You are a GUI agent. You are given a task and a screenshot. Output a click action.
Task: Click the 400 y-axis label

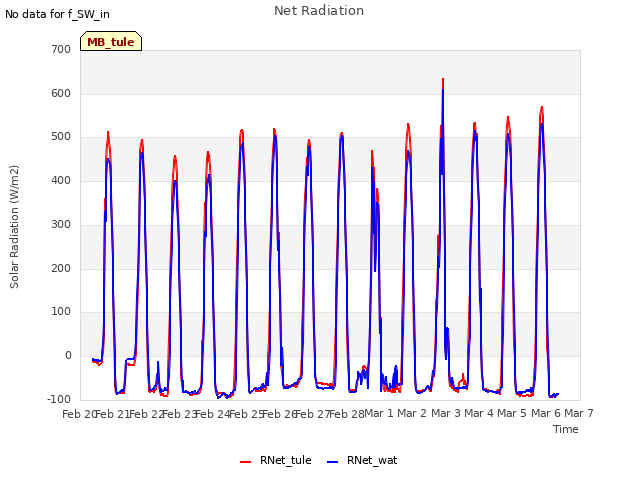point(61,180)
